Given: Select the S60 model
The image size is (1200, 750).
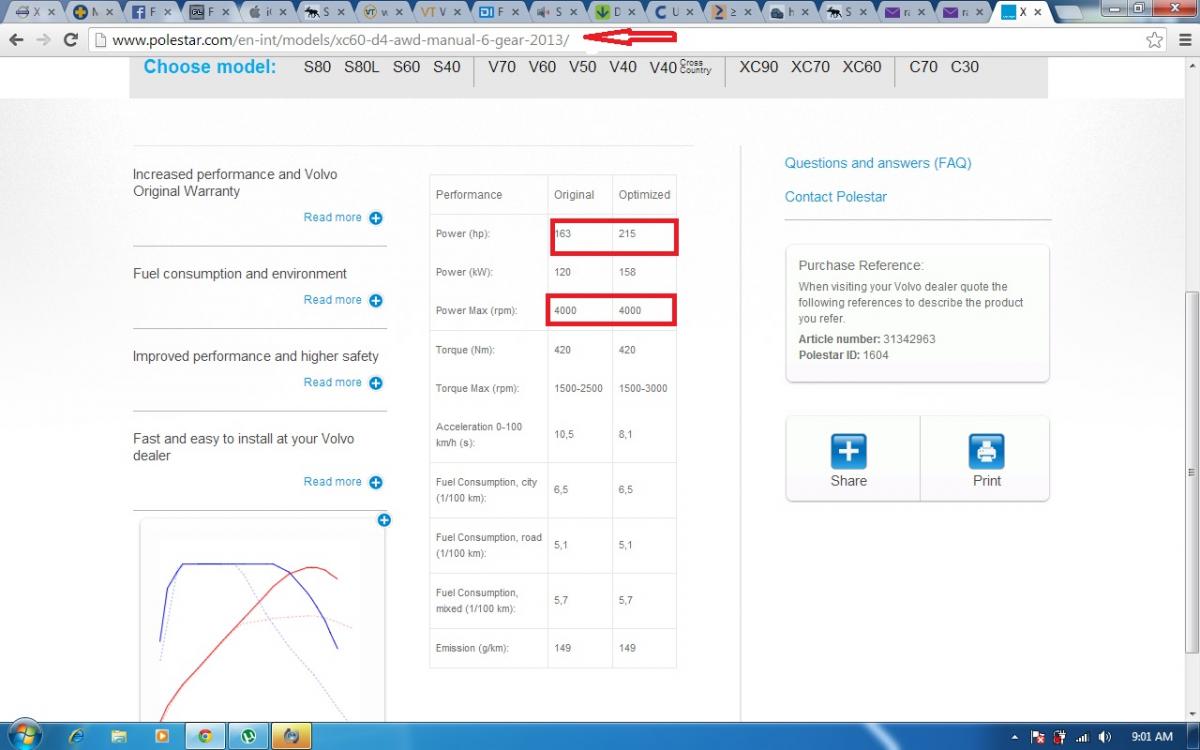Looking at the screenshot, I should [406, 67].
